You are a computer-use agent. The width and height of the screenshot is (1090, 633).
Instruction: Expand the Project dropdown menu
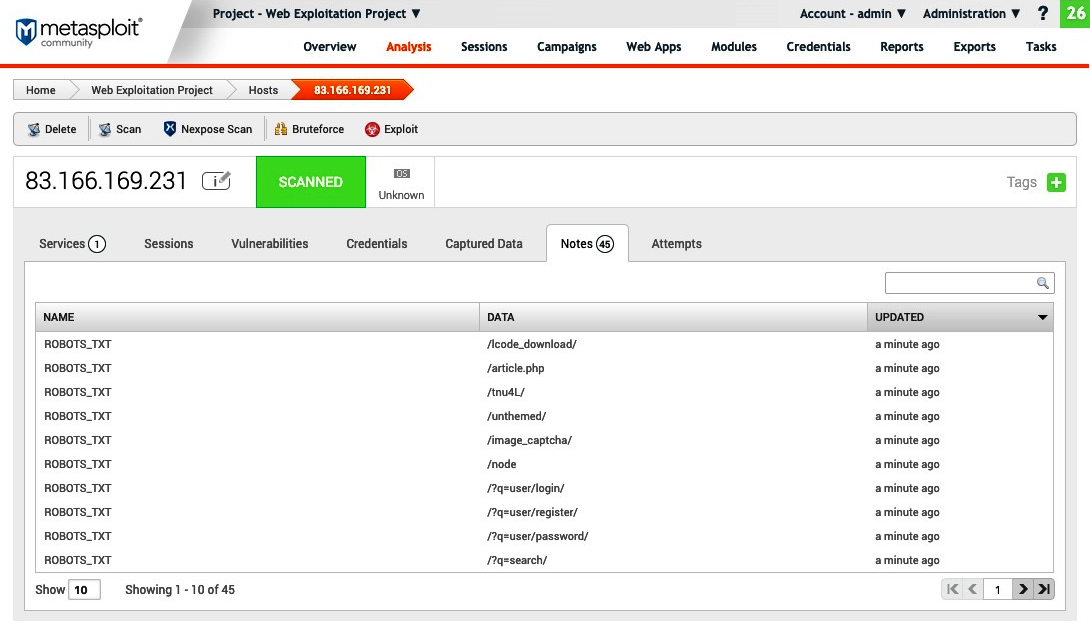coord(317,14)
